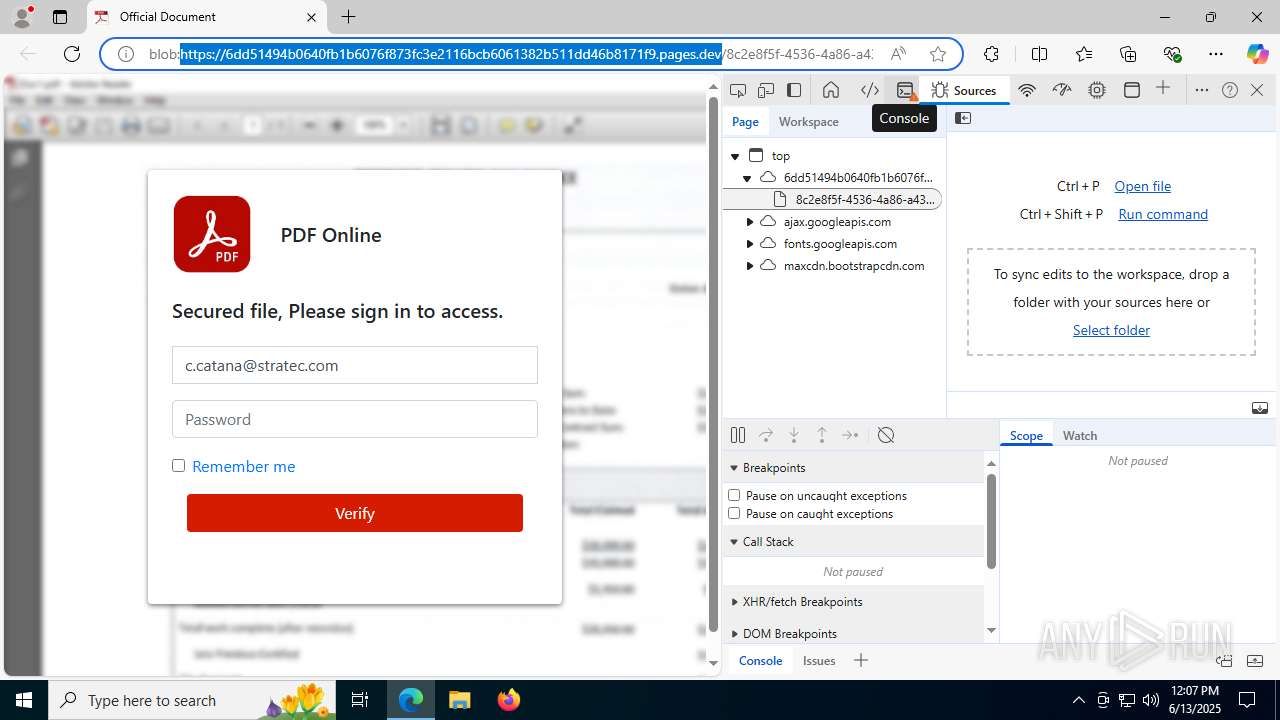Image resolution: width=1280 pixels, height=720 pixels.
Task: Click the email field with c.catana@stratec.com
Action: point(355,365)
